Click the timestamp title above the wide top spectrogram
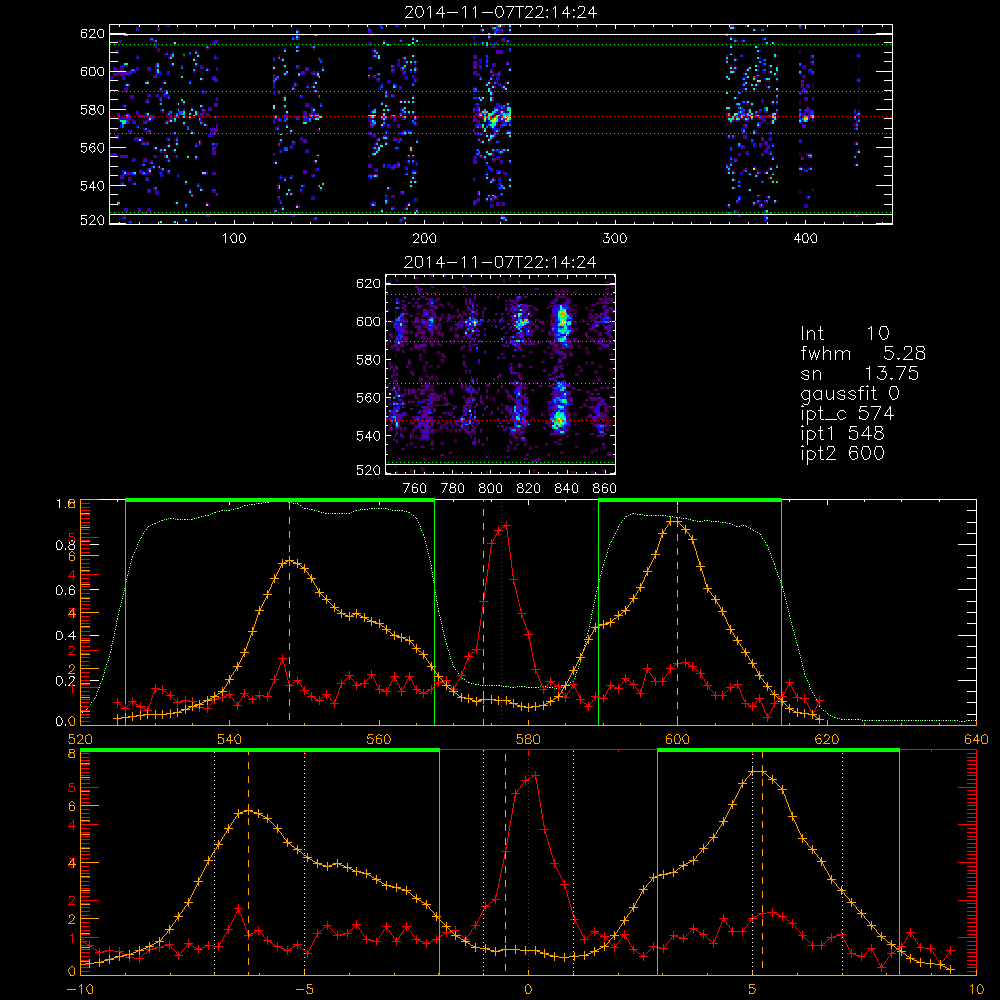Image resolution: width=1000 pixels, height=1000 pixels. [x=501, y=12]
